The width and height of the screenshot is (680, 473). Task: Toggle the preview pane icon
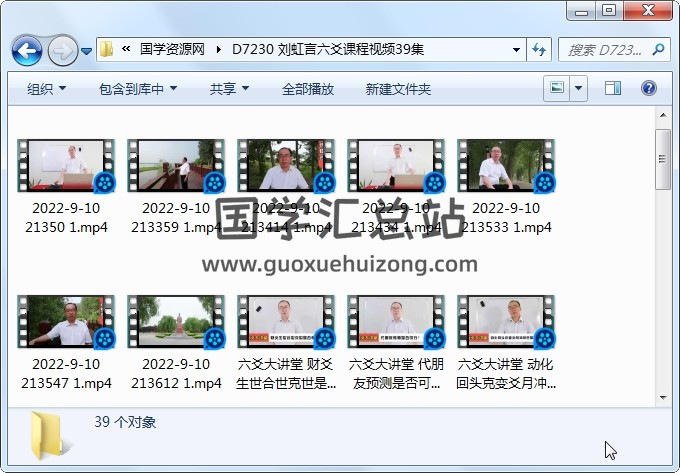pos(613,88)
